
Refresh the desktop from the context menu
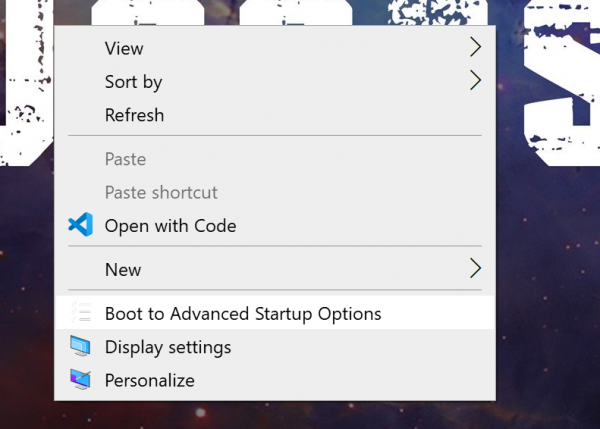(x=134, y=115)
